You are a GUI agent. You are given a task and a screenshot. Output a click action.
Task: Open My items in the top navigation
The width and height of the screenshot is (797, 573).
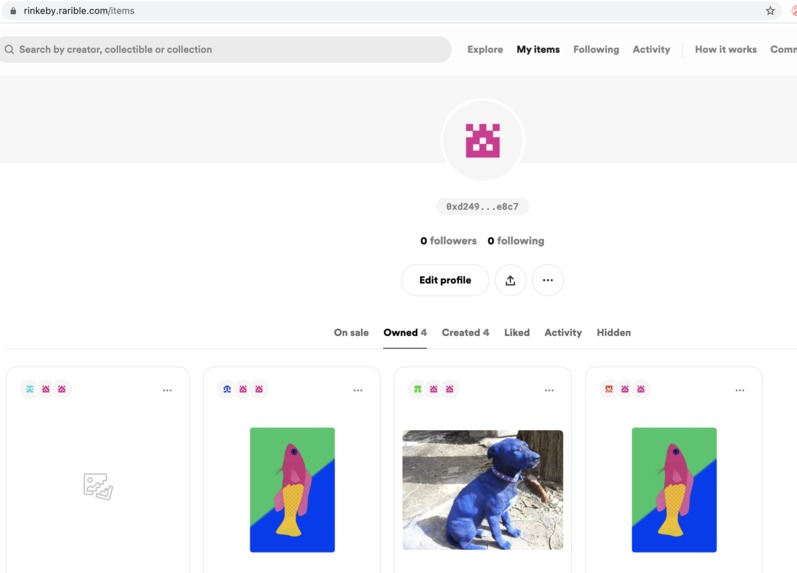click(538, 49)
